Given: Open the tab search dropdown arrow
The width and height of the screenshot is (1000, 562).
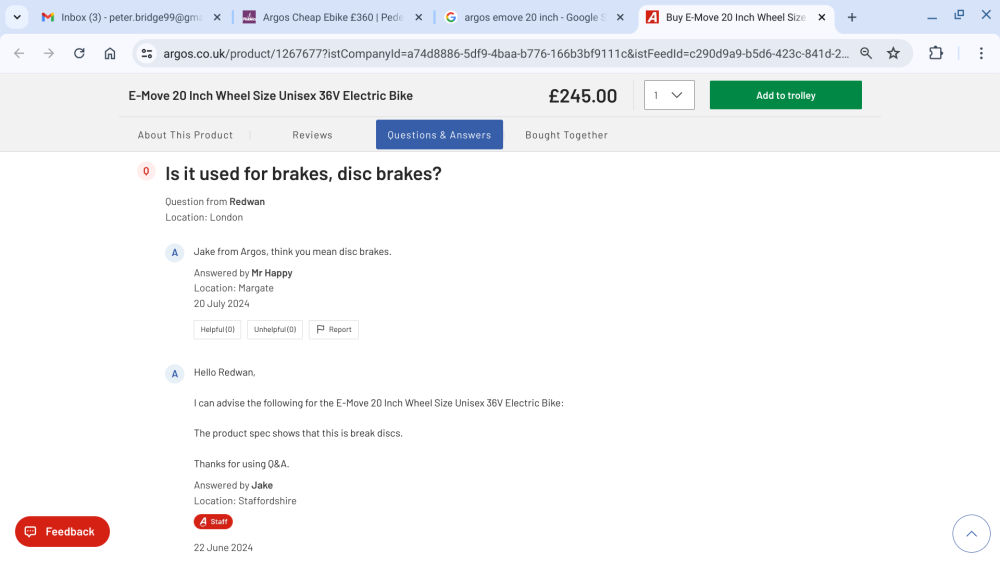Looking at the screenshot, I should [17, 17].
